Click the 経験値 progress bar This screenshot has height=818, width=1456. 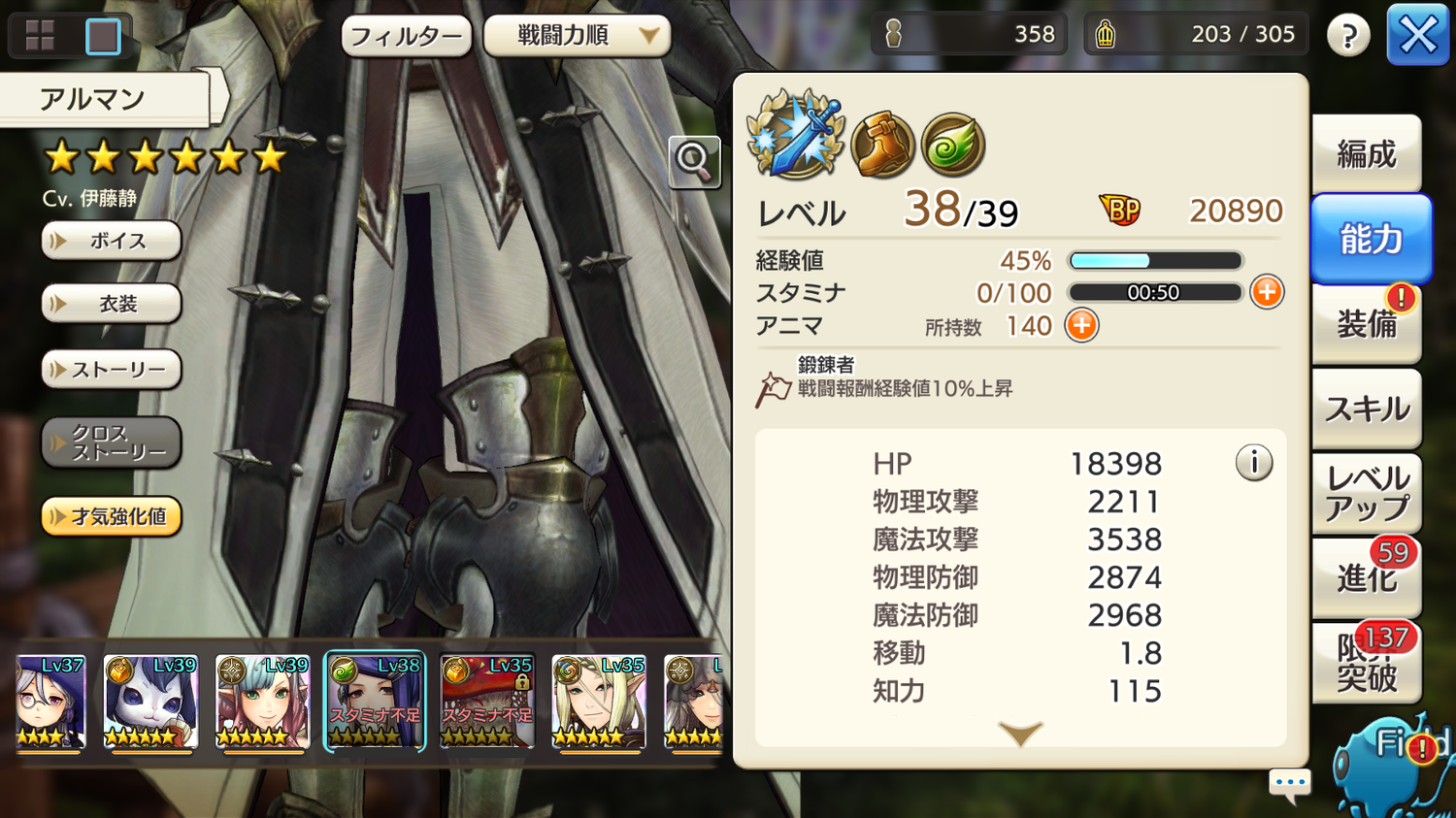click(1155, 260)
